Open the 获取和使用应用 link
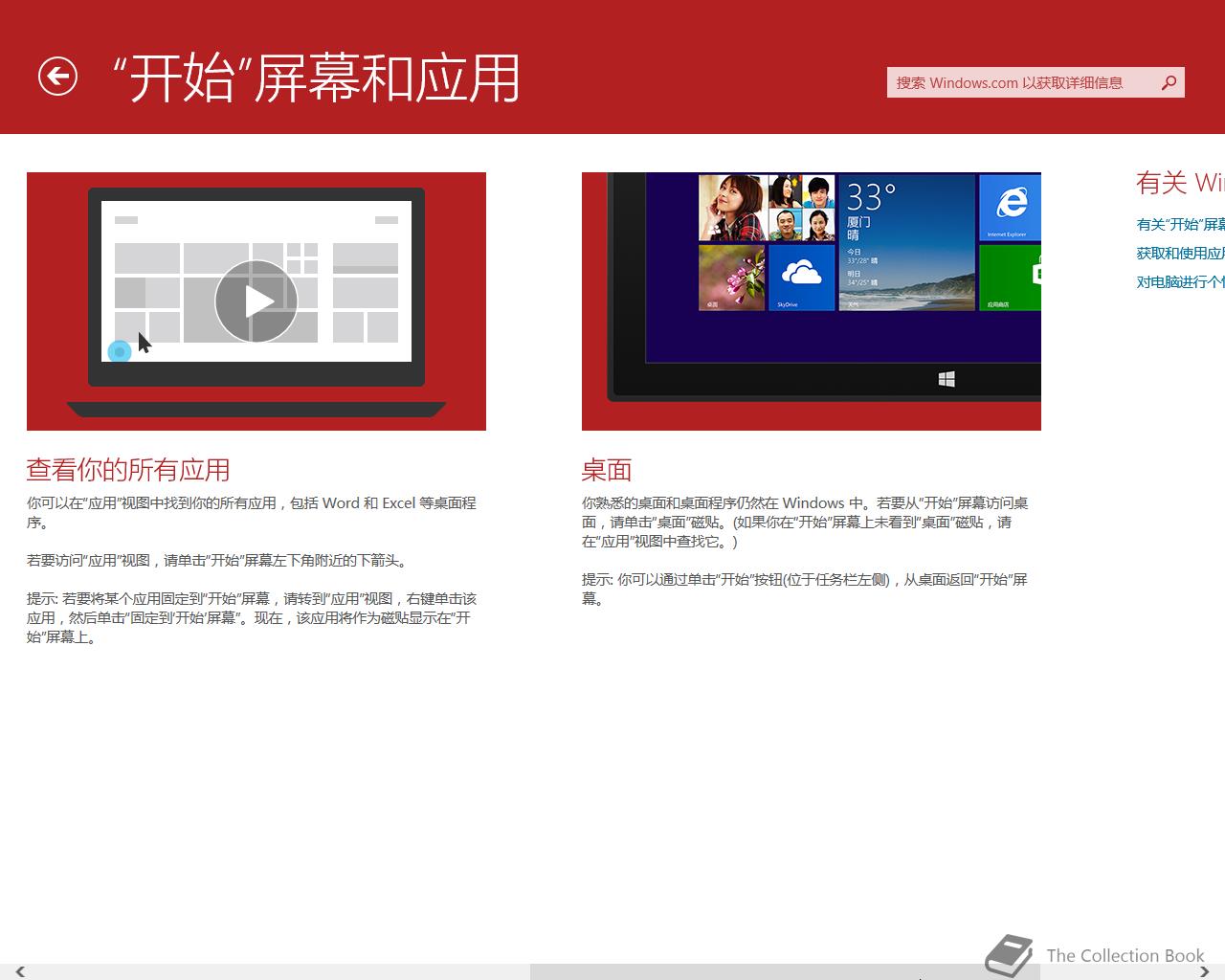Image resolution: width=1225 pixels, height=980 pixels. click(1181, 253)
